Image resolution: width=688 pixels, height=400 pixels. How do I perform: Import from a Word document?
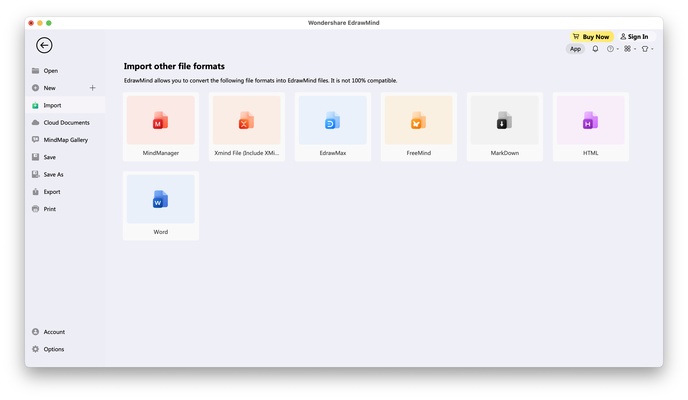pos(161,206)
